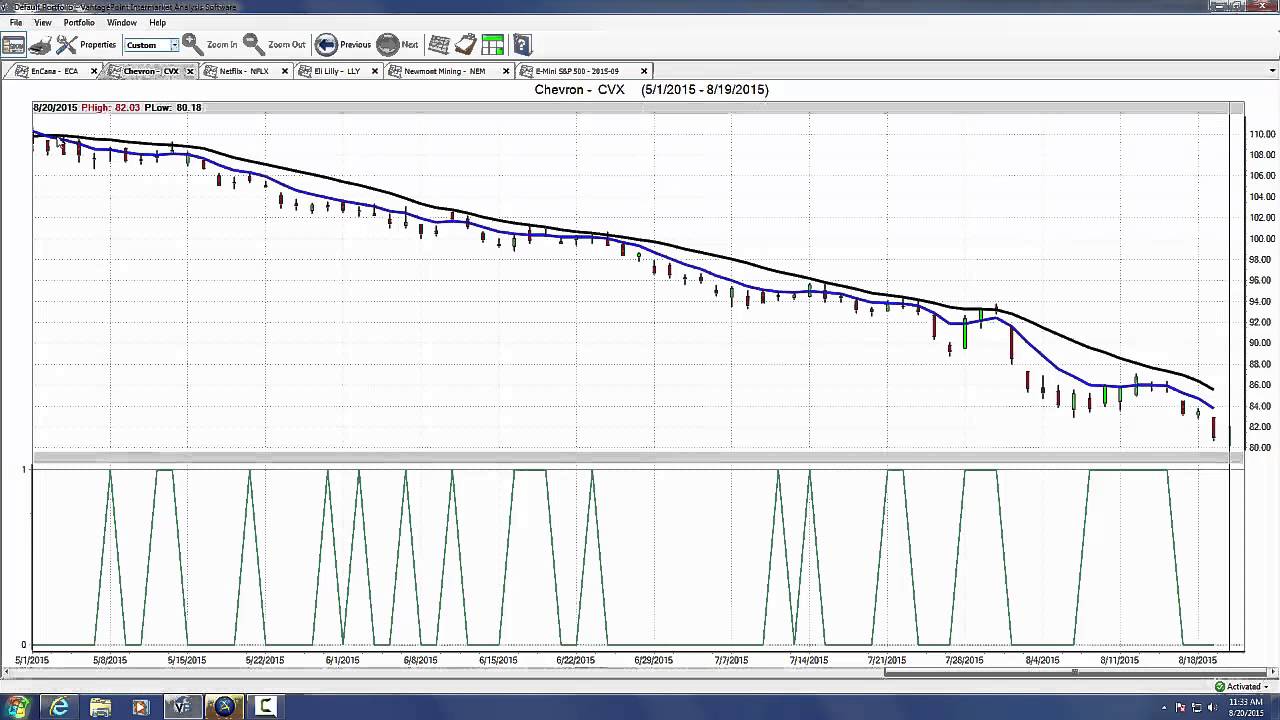Click the PLow: 80.18 value
This screenshot has height=720, width=1280.
172,108
